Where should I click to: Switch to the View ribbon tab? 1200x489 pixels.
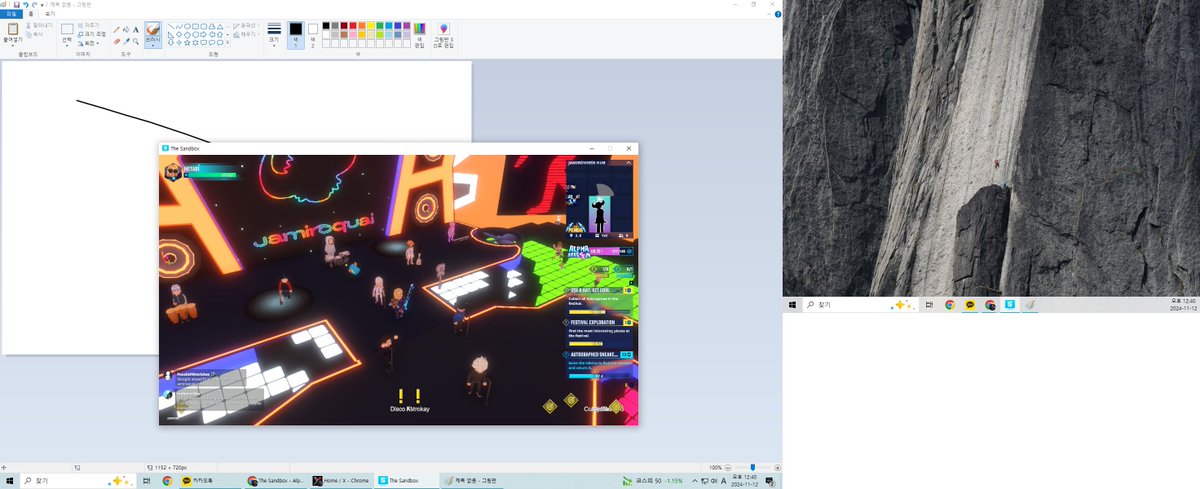tap(50, 14)
